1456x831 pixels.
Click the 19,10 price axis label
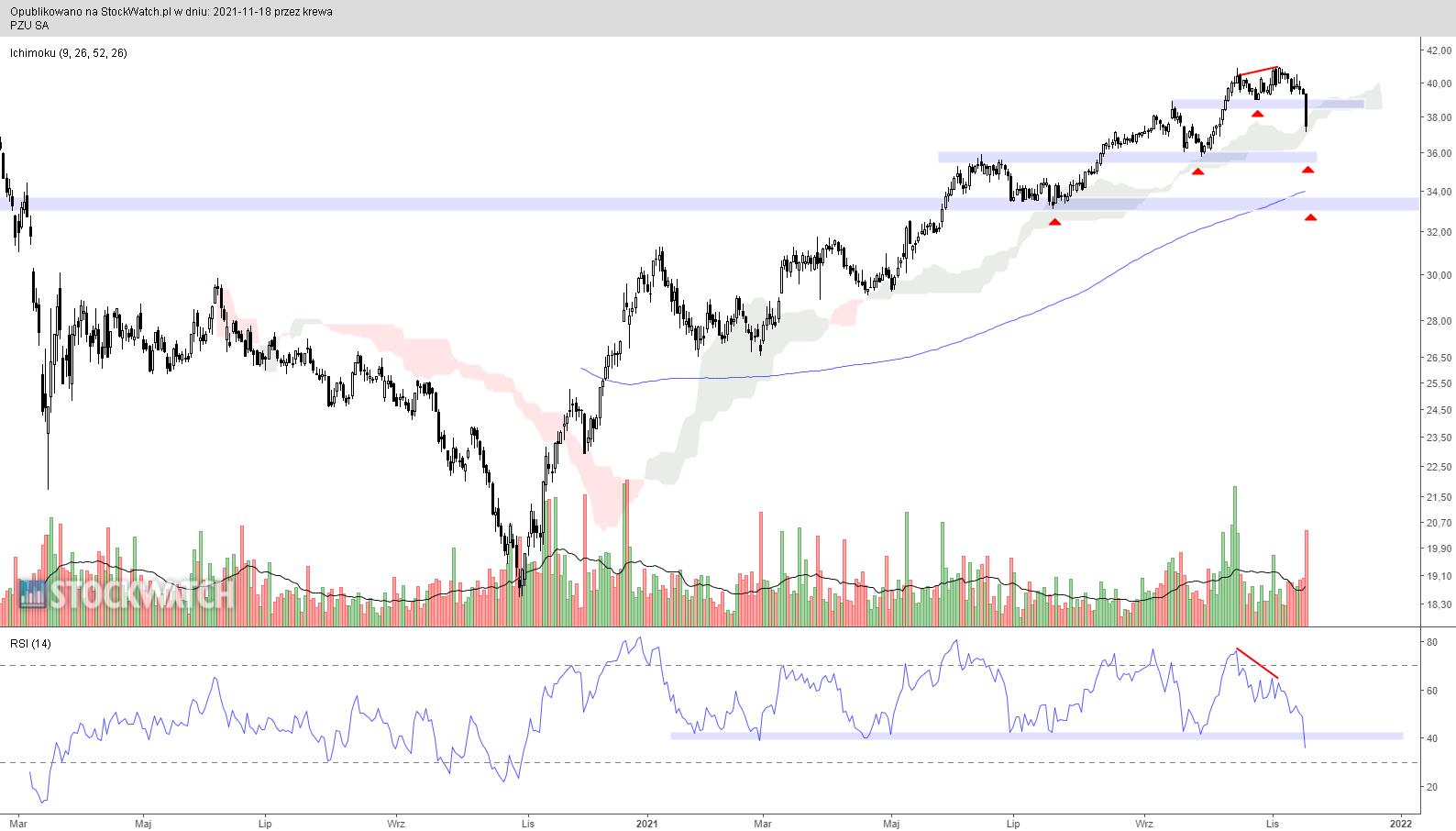1438,576
